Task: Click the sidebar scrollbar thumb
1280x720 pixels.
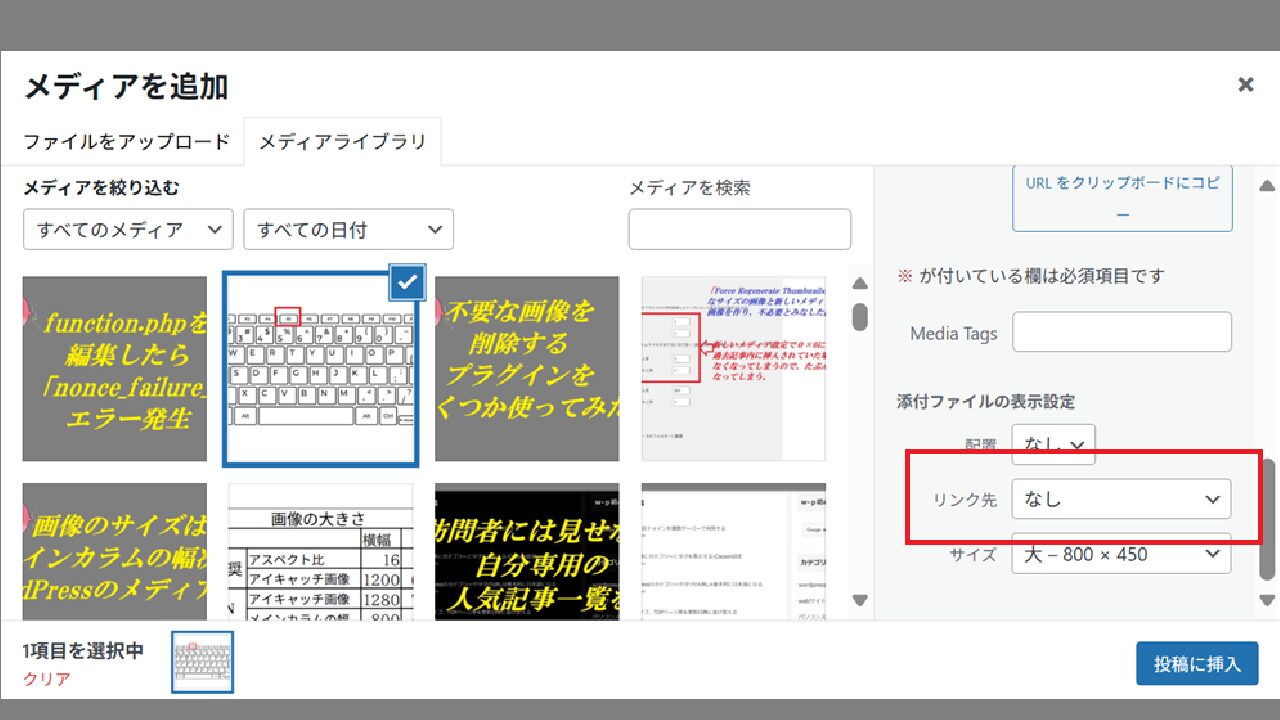Action: pyautogui.click(x=1267, y=520)
